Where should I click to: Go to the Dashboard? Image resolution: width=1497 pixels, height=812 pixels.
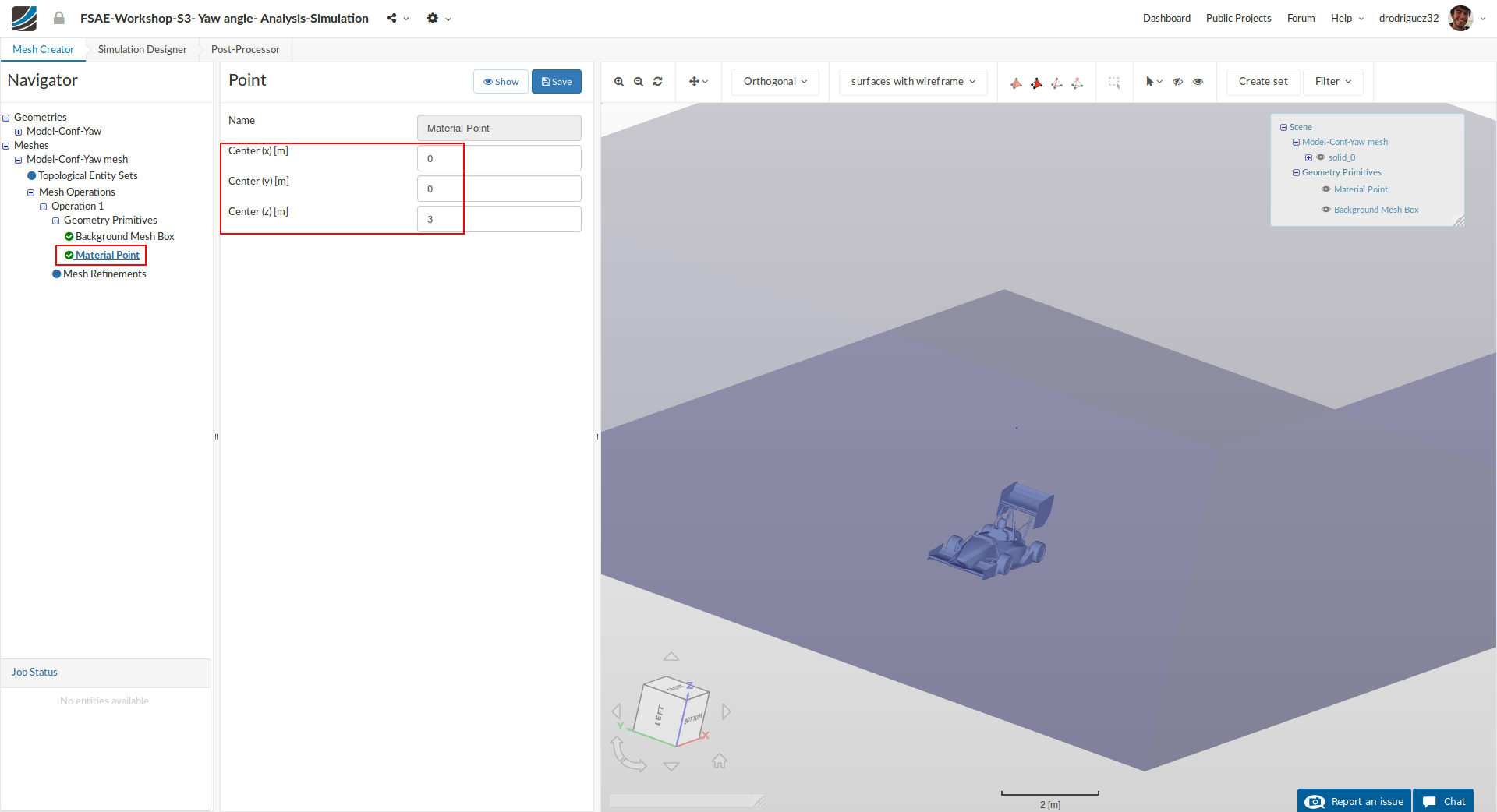(x=1166, y=18)
